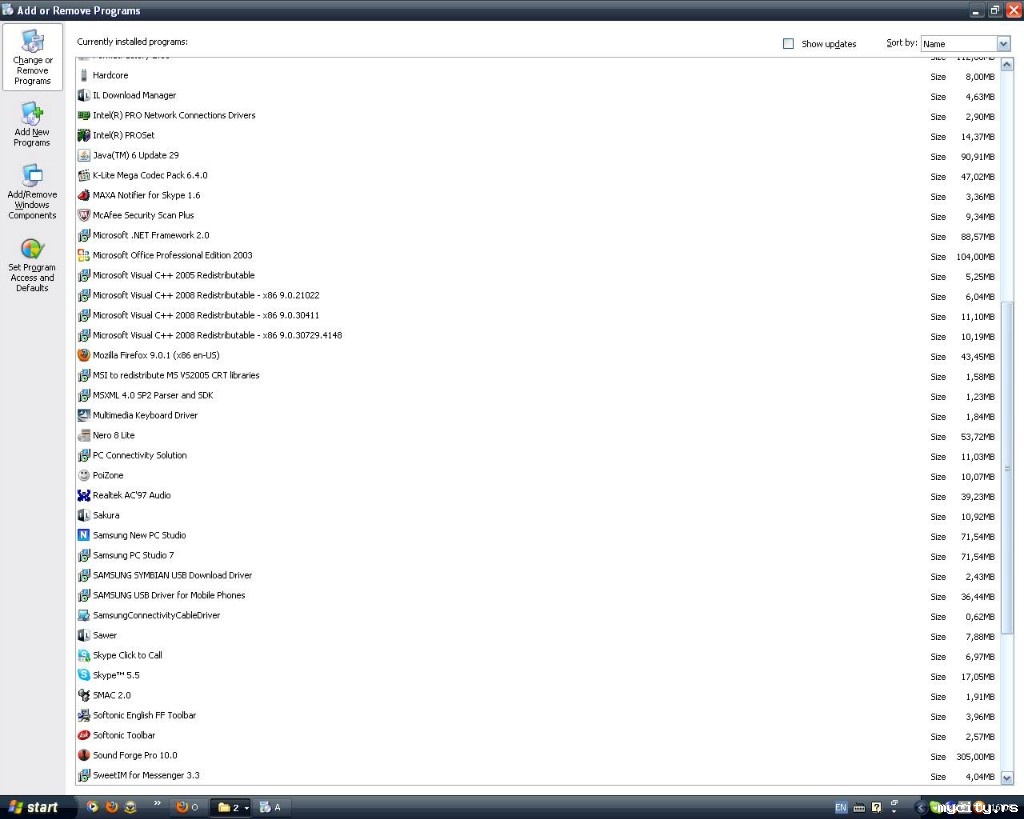Screen dimensions: 1024x819
Task: Click the EN language indicator
Action: tap(840, 807)
